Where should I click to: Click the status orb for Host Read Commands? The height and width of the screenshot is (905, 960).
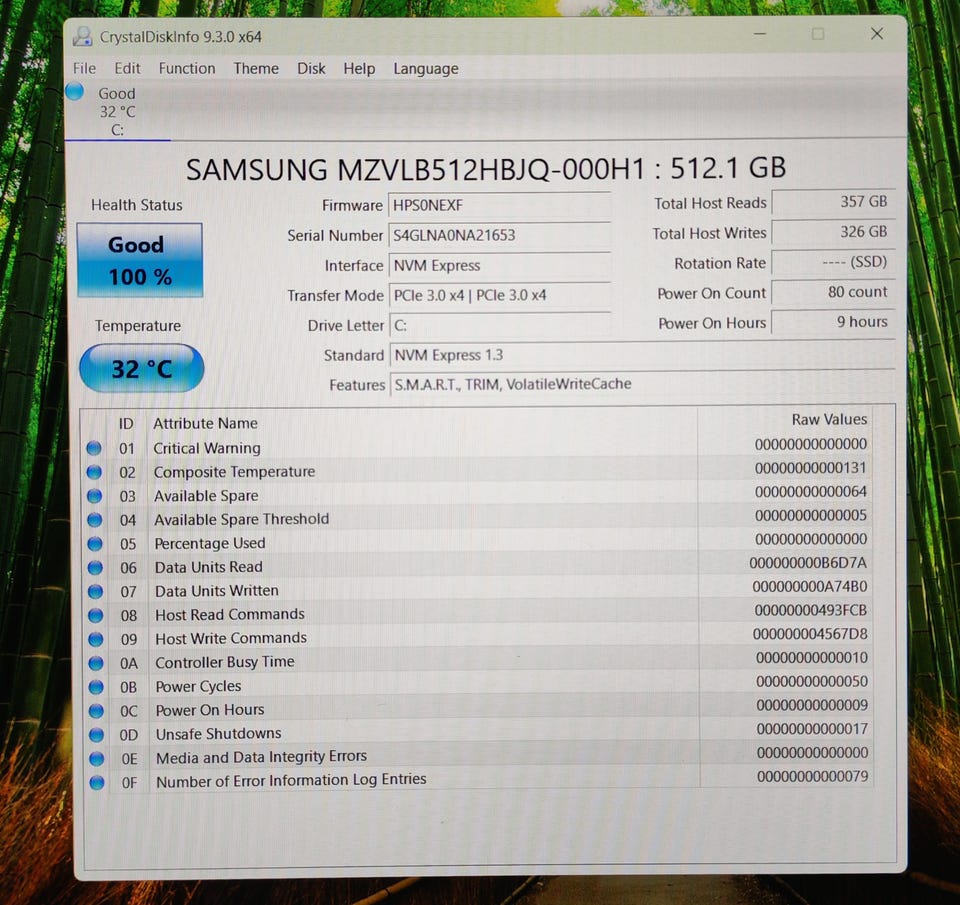point(96,615)
